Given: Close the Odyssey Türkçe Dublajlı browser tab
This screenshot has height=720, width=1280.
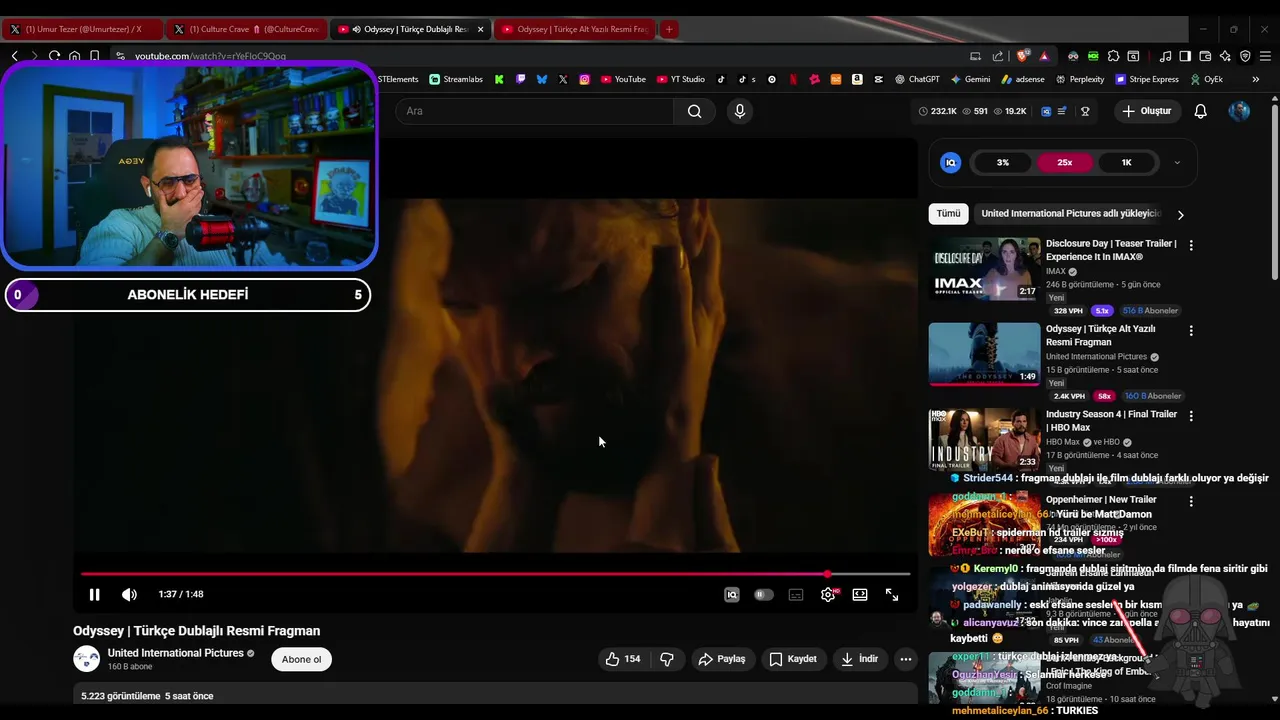Looking at the screenshot, I should [480, 29].
